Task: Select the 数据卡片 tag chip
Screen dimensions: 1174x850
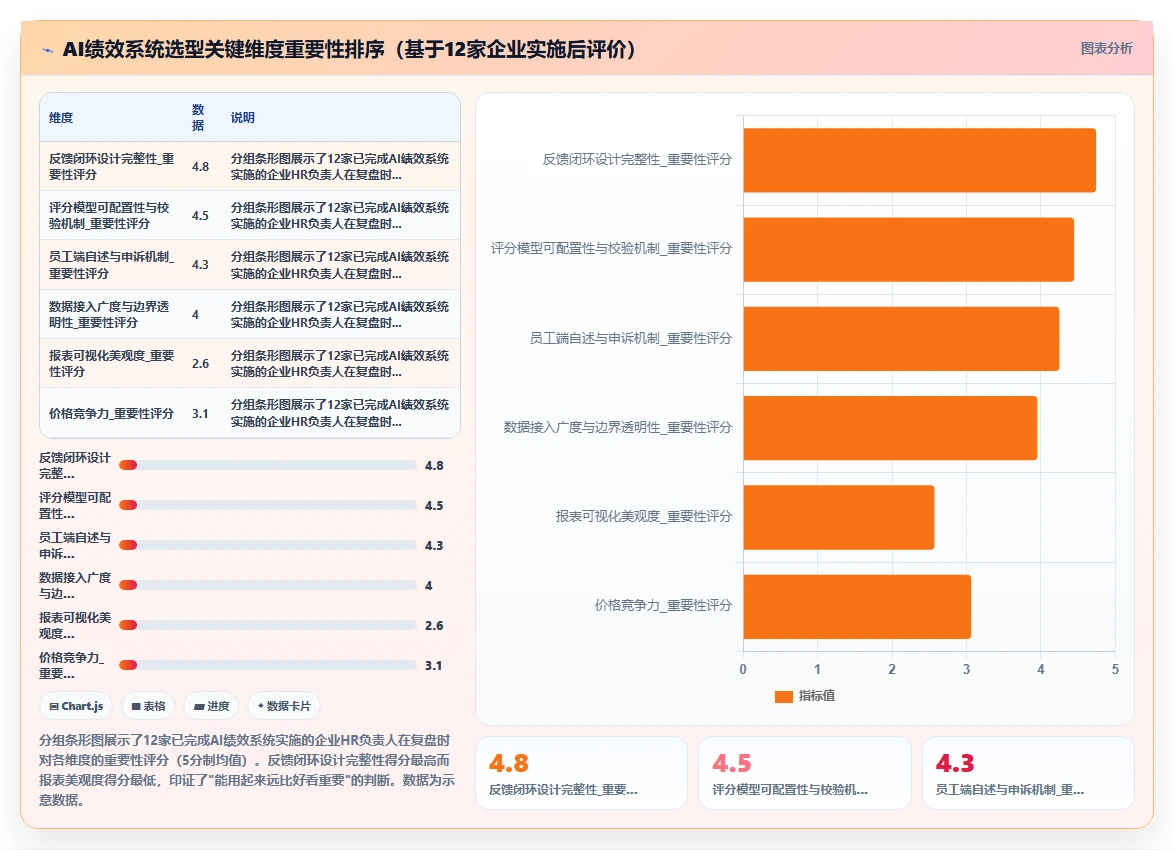Action: click(284, 705)
